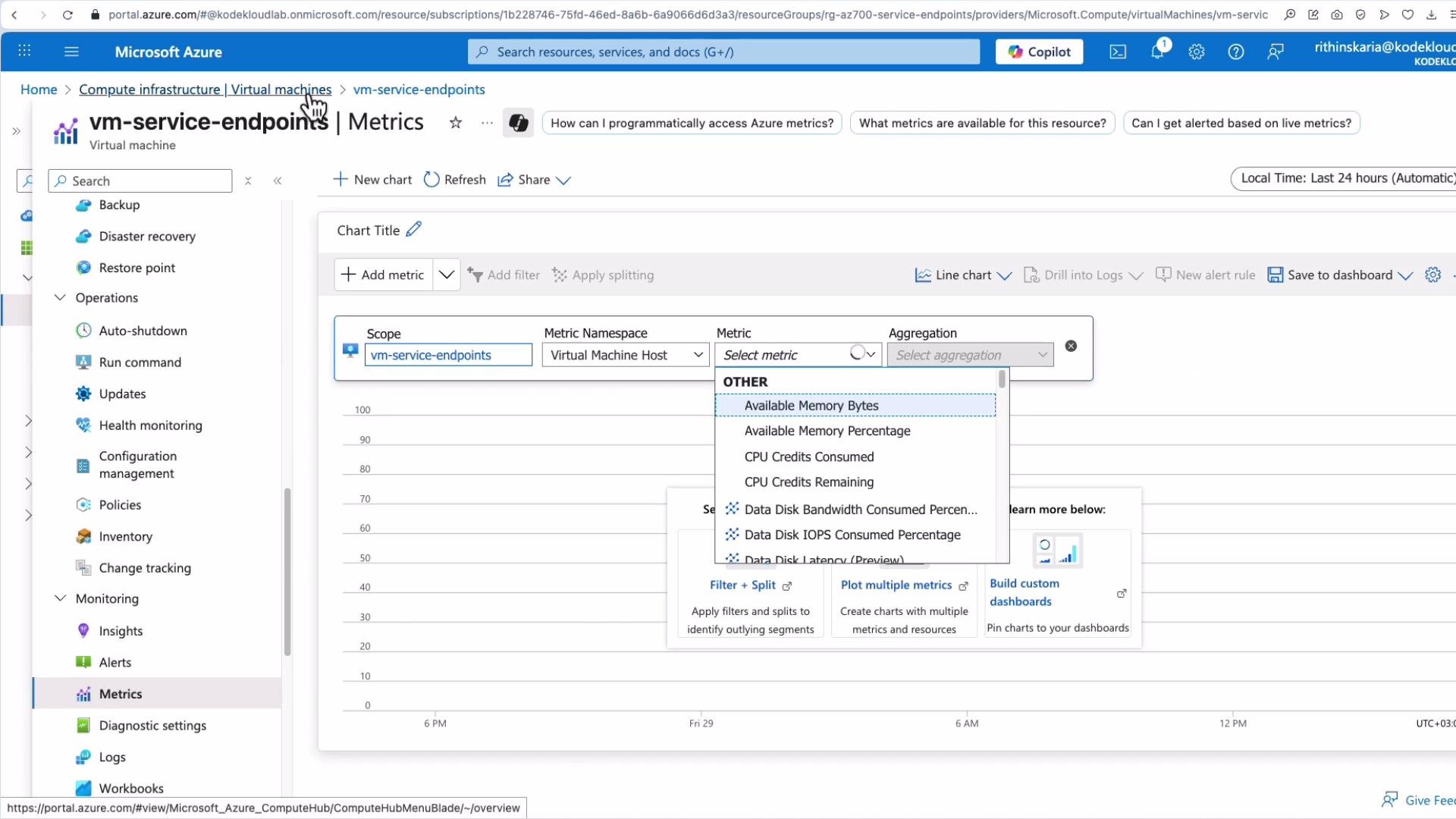The width and height of the screenshot is (1456, 819).
Task: Click the Copilot button
Action: [x=1039, y=52]
